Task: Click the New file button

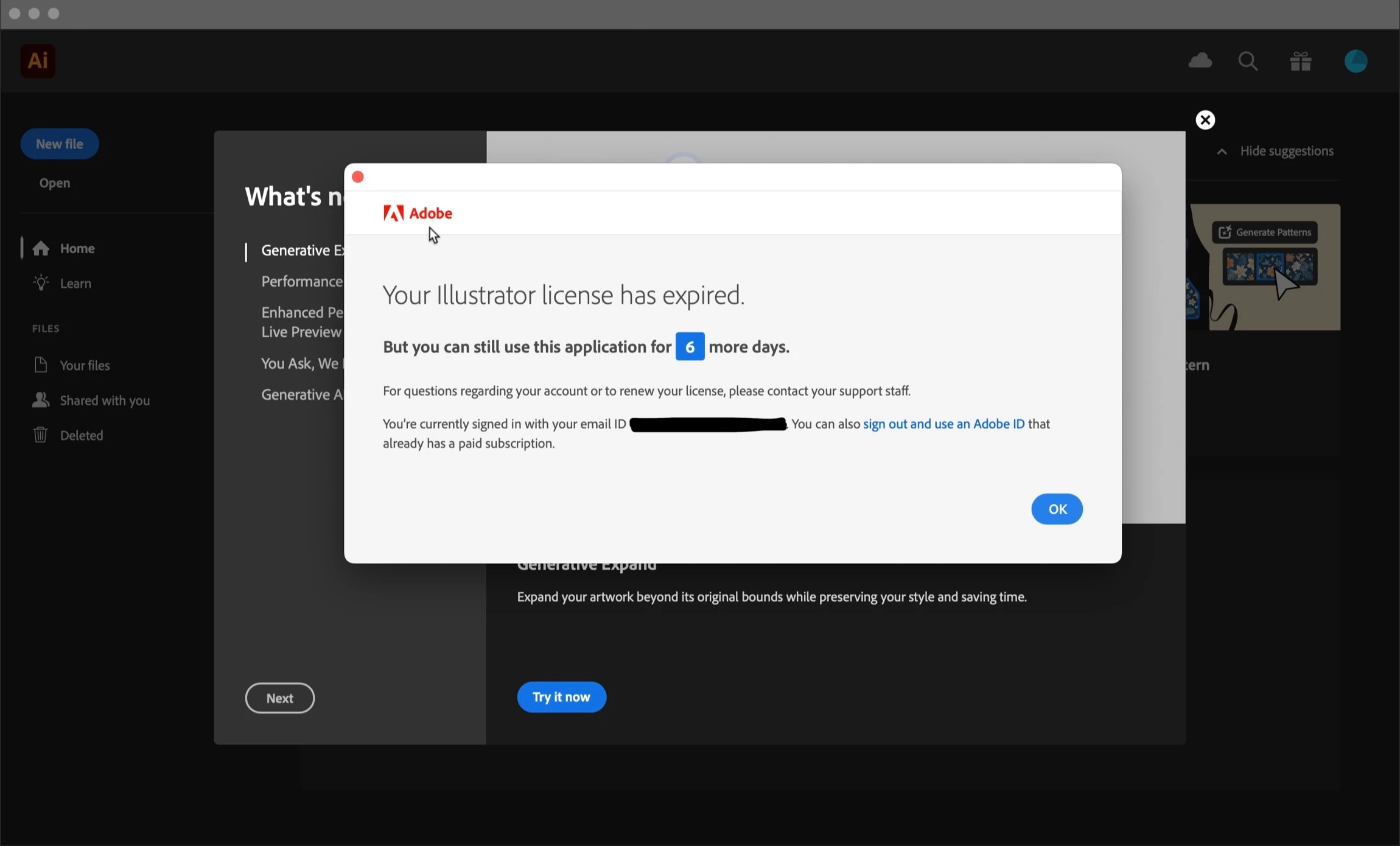Action: [60, 144]
